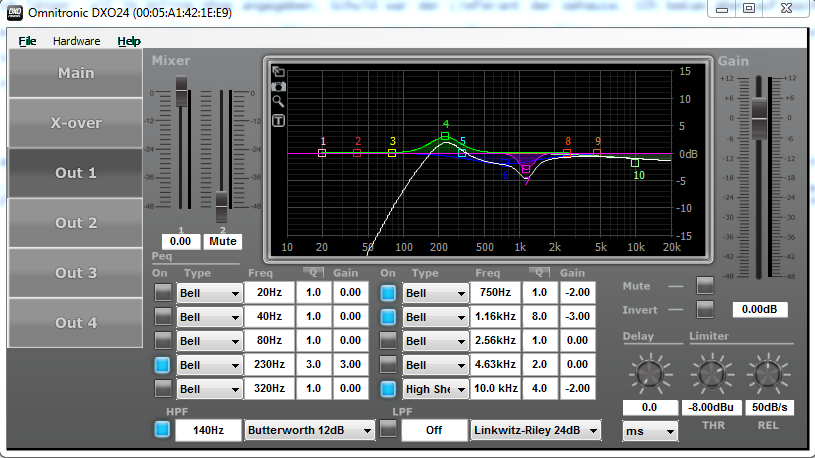Screen dimensions: 815x458
Task: Disable the 230Hz Bell filter
Action: click(163, 364)
